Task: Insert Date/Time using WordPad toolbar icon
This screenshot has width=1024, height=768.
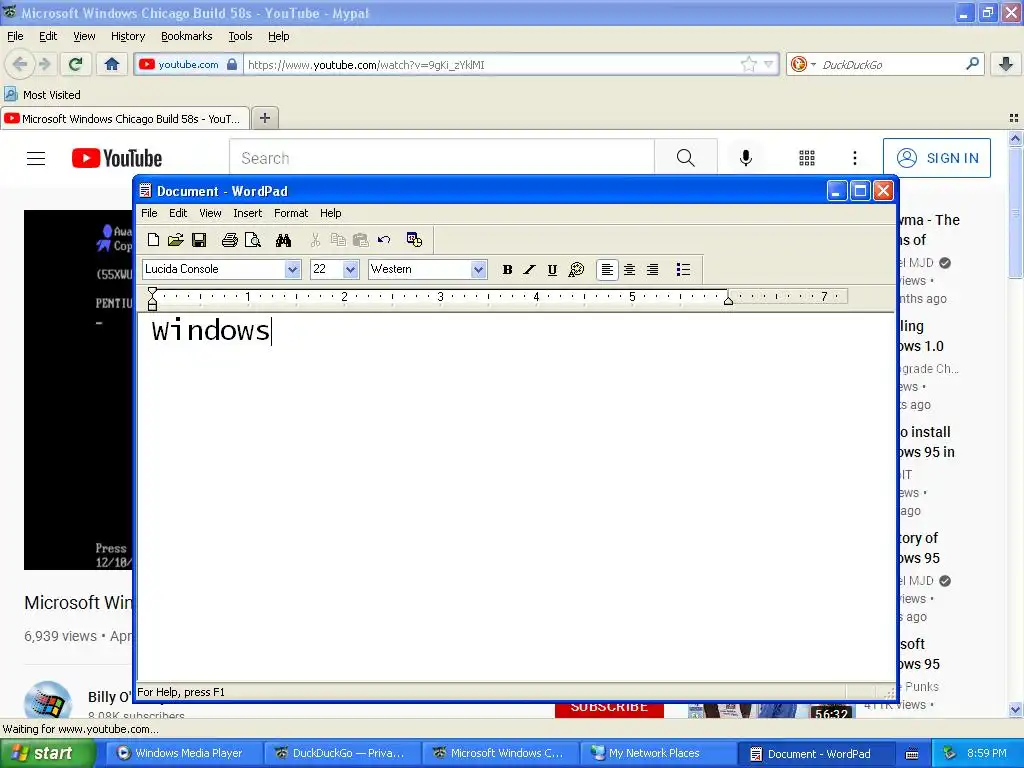Action: [x=414, y=240]
